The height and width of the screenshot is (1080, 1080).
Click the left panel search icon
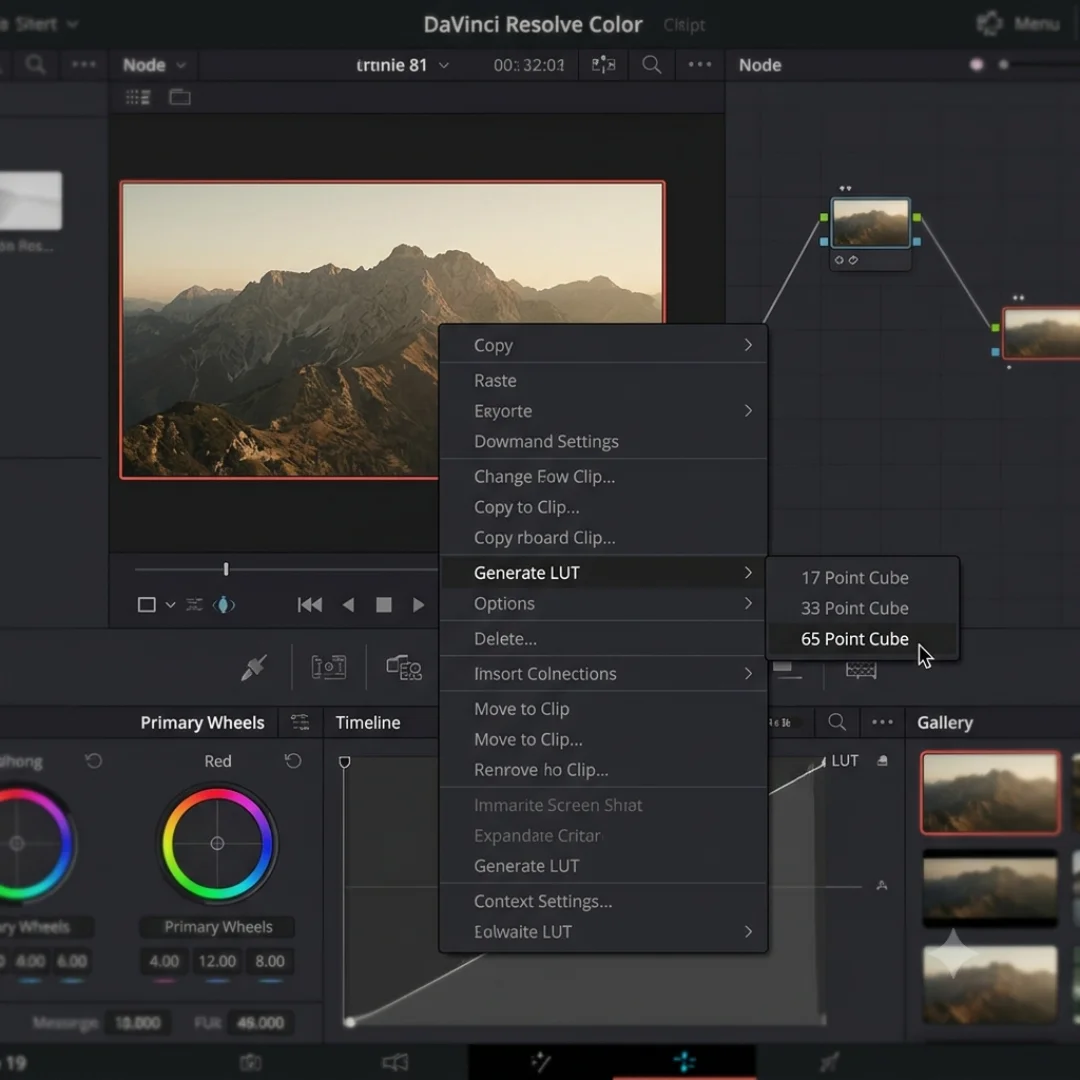pyautogui.click(x=35, y=65)
